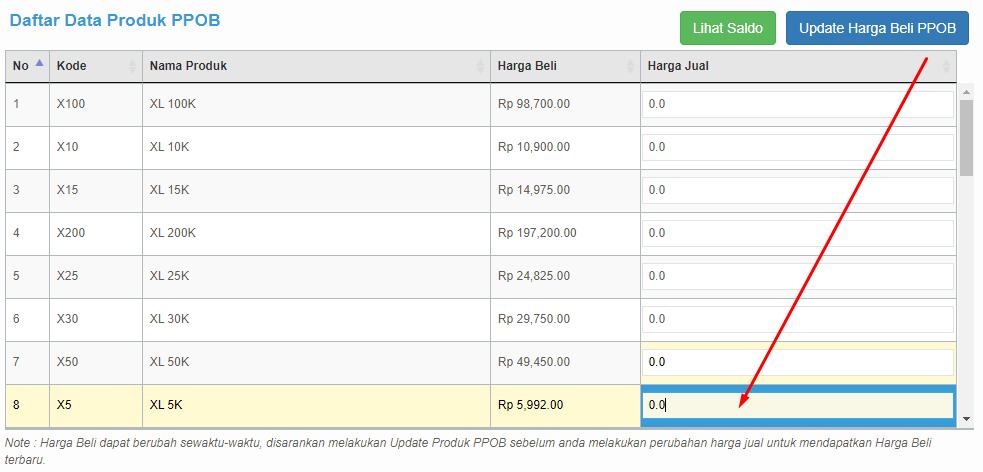The image size is (983, 472).
Task: Open the Lihat Saldo button
Action: click(728, 28)
